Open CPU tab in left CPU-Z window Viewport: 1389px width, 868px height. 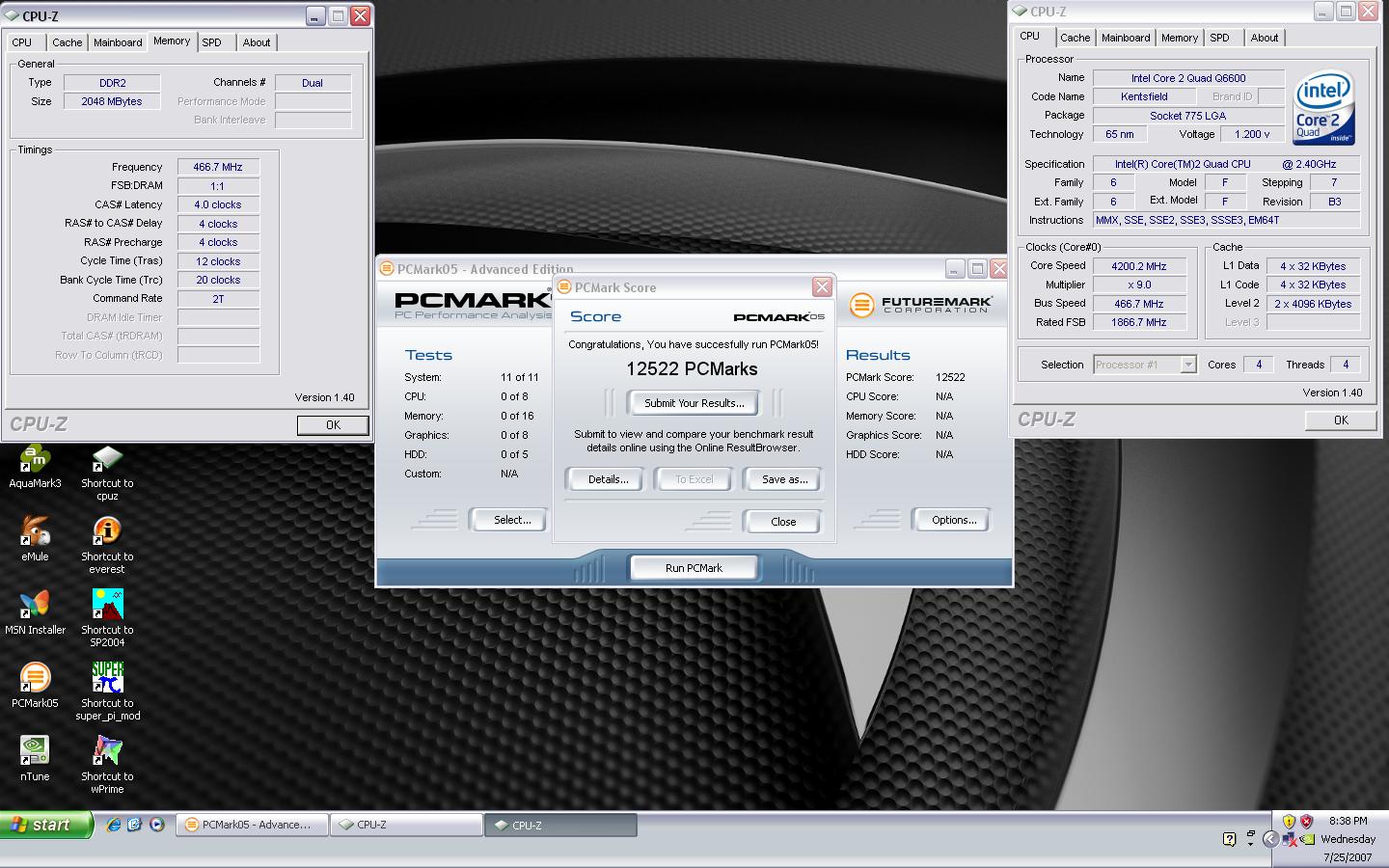[21, 42]
